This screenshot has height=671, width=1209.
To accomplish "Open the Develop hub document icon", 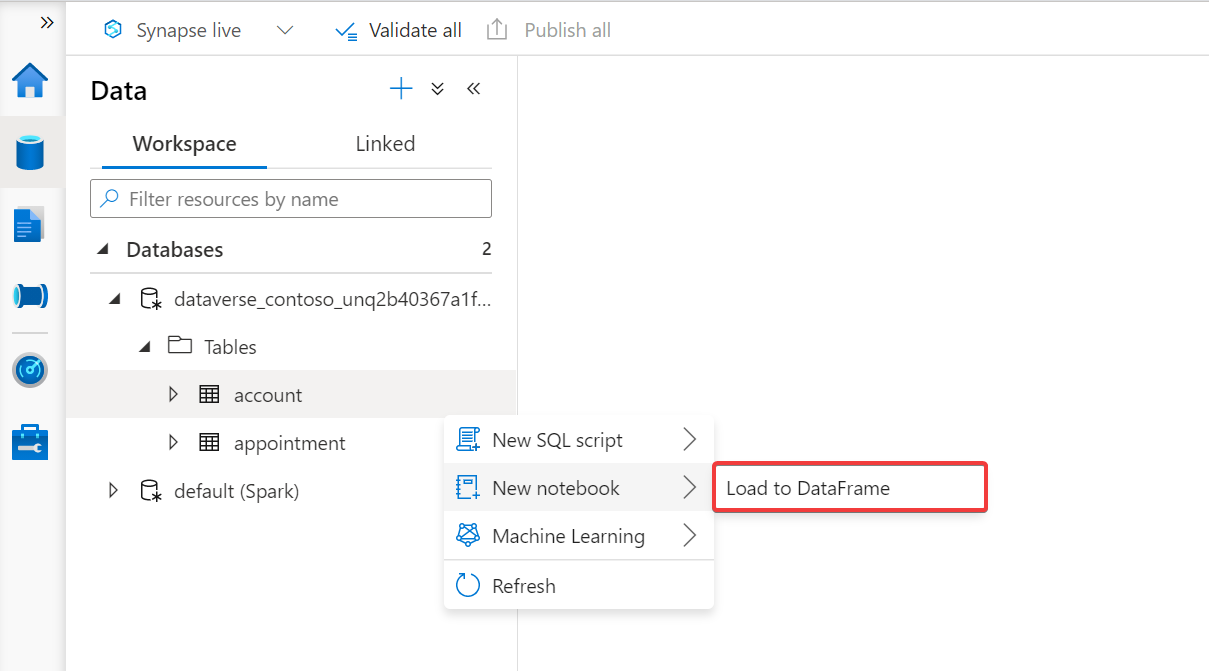I will point(29,225).
